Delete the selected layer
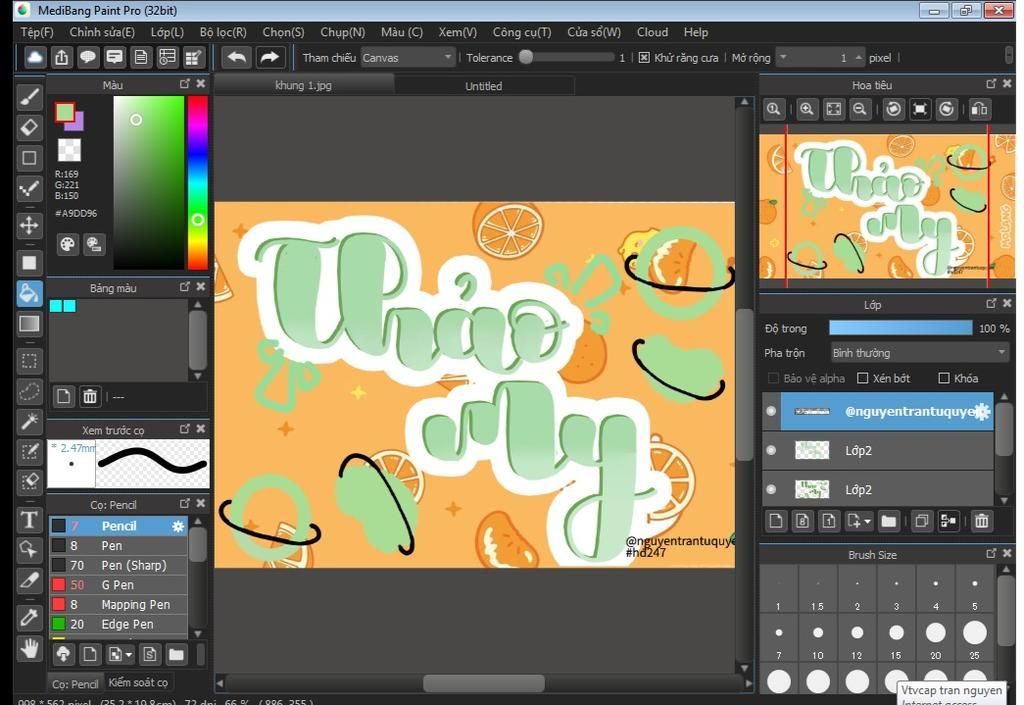Viewport: 1024px width, 705px height. pyautogui.click(x=982, y=521)
